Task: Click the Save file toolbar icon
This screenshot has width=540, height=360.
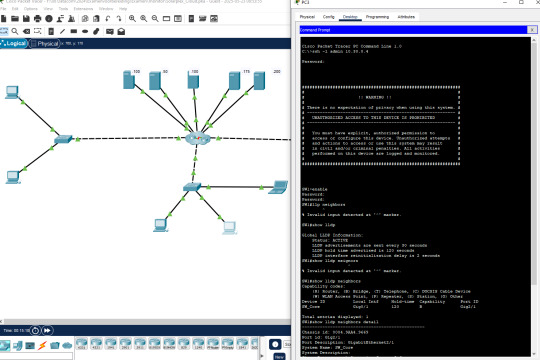Action: [26, 19]
